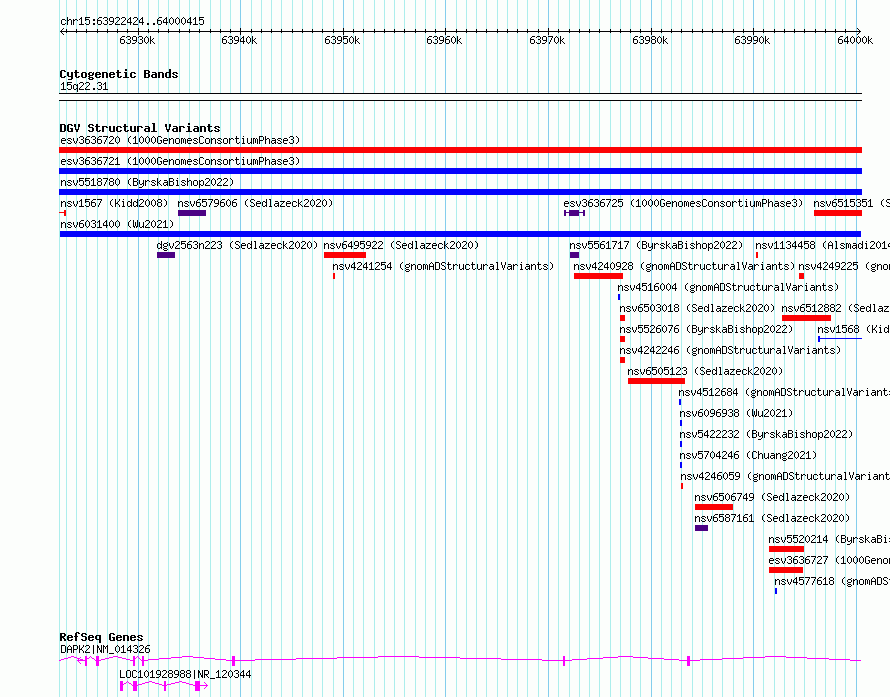
Task: Select the nsv4240928 red variant bar
Action: point(598,276)
